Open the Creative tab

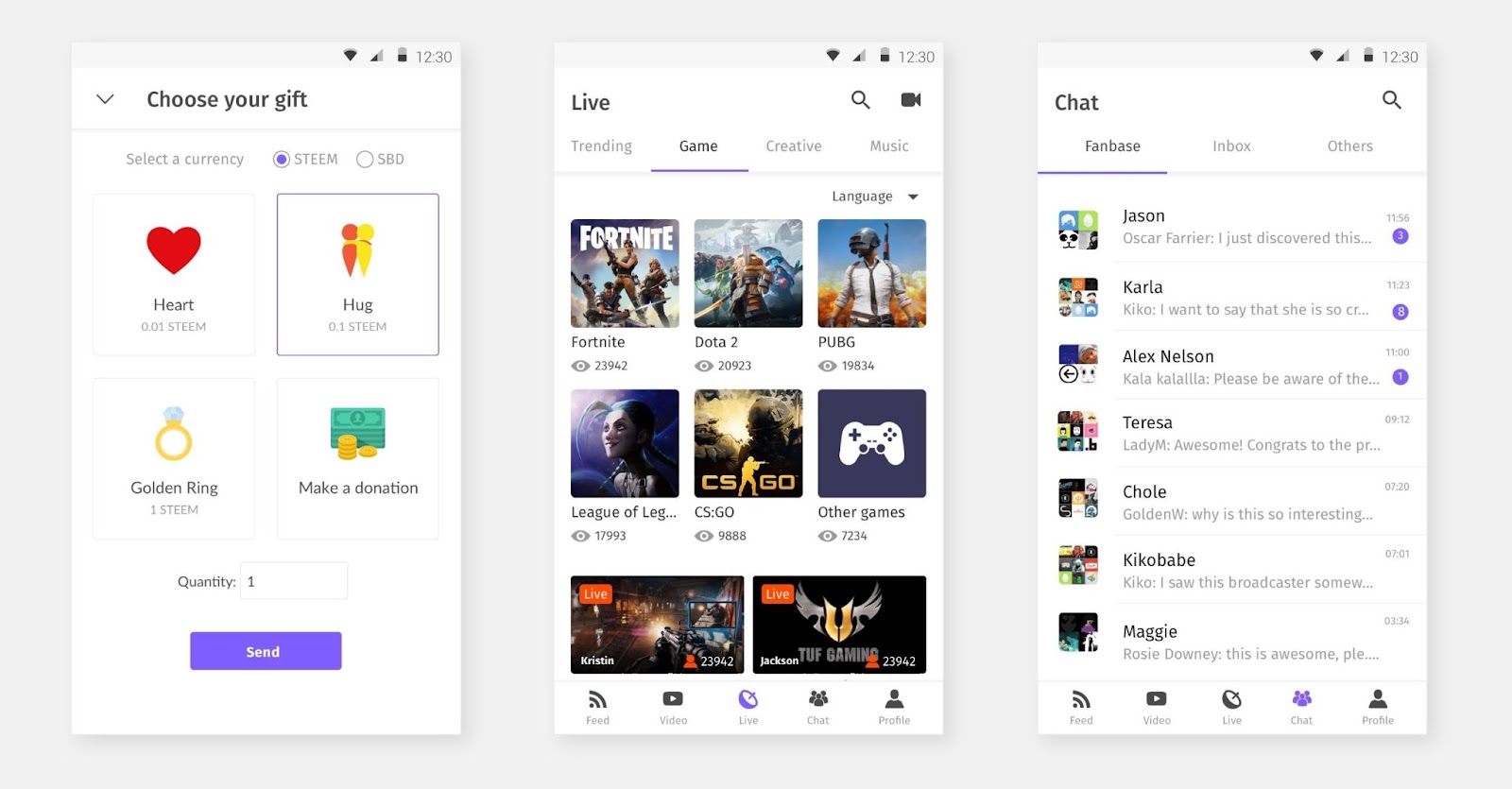[794, 146]
